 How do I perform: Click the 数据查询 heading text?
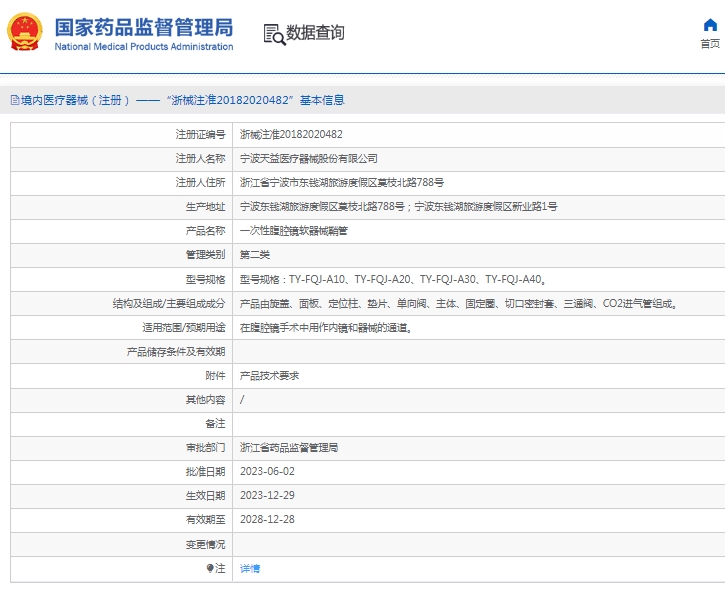[x=315, y=33]
